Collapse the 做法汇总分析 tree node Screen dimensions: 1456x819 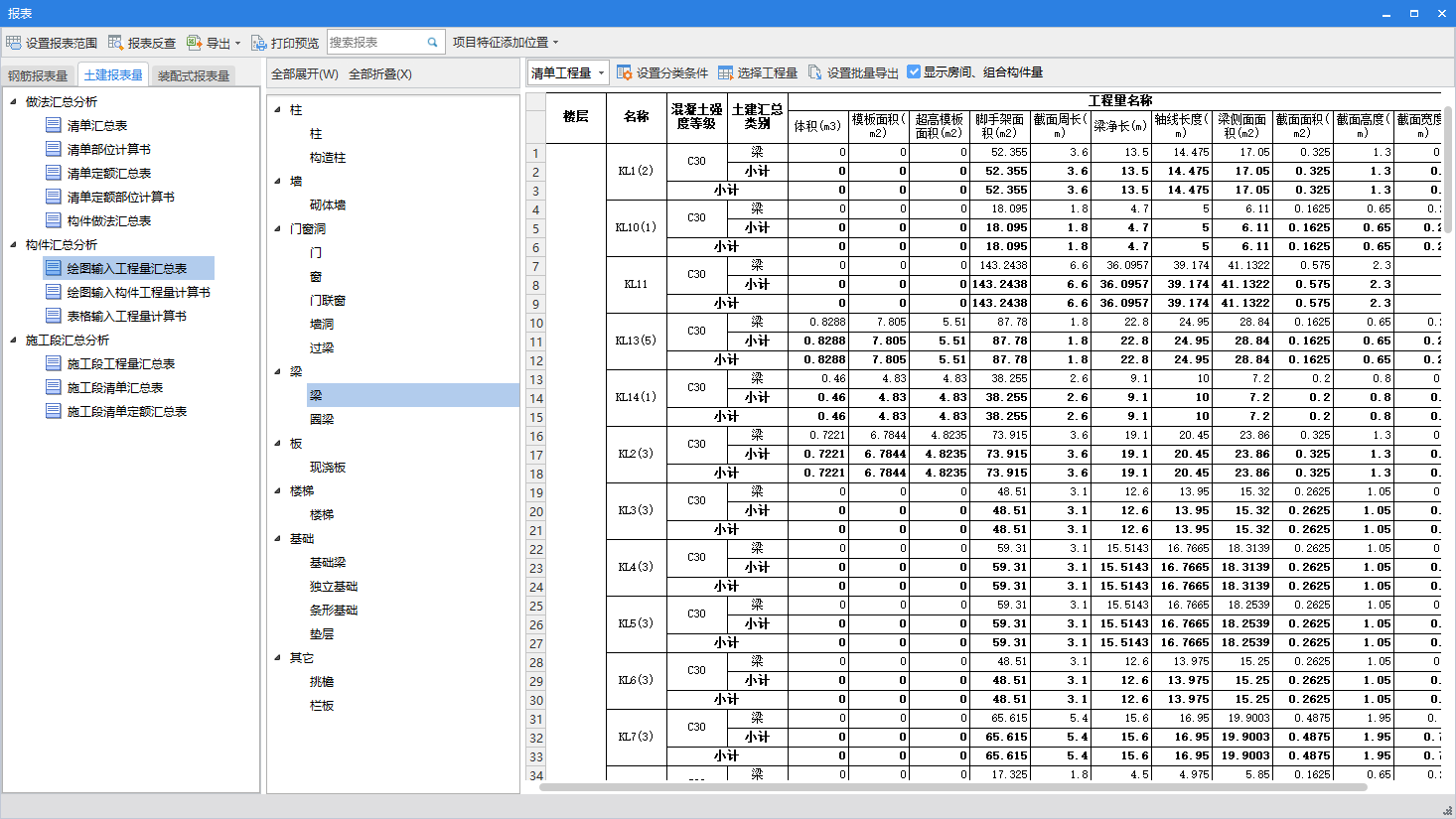pos(13,101)
